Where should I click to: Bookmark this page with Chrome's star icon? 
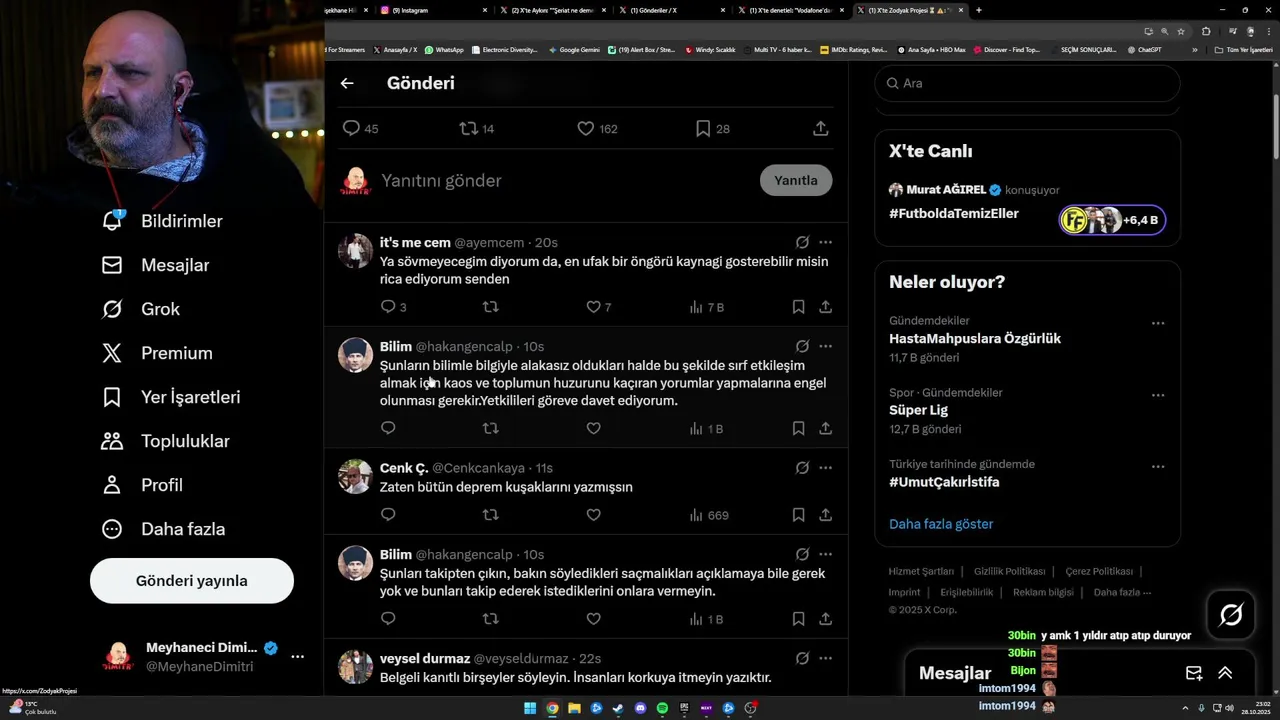click(1181, 31)
